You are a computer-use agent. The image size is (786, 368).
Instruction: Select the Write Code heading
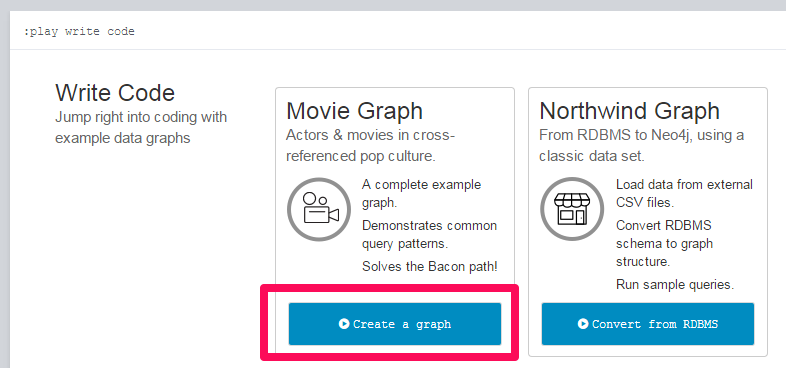point(115,93)
